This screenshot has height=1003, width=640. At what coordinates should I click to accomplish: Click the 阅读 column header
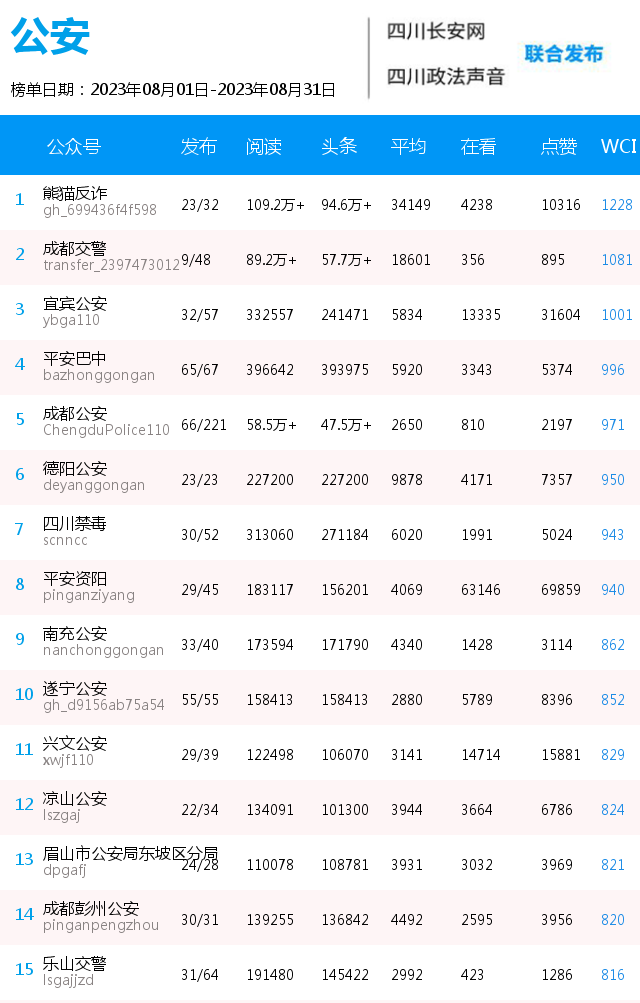(263, 146)
